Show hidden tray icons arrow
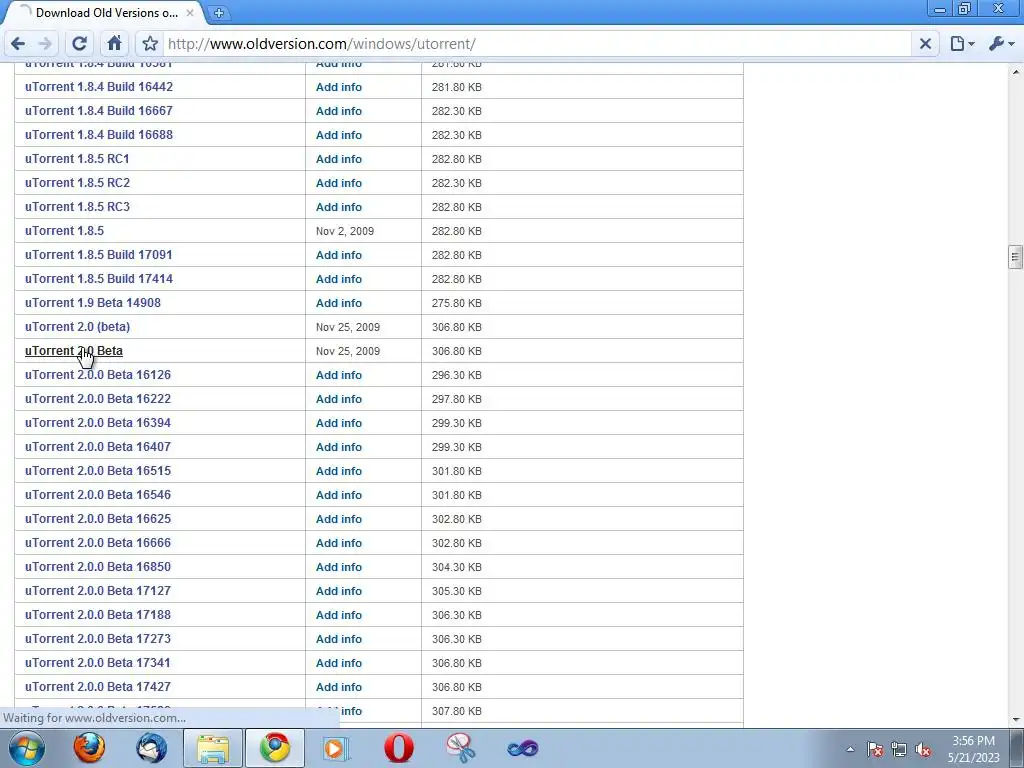 click(x=850, y=749)
